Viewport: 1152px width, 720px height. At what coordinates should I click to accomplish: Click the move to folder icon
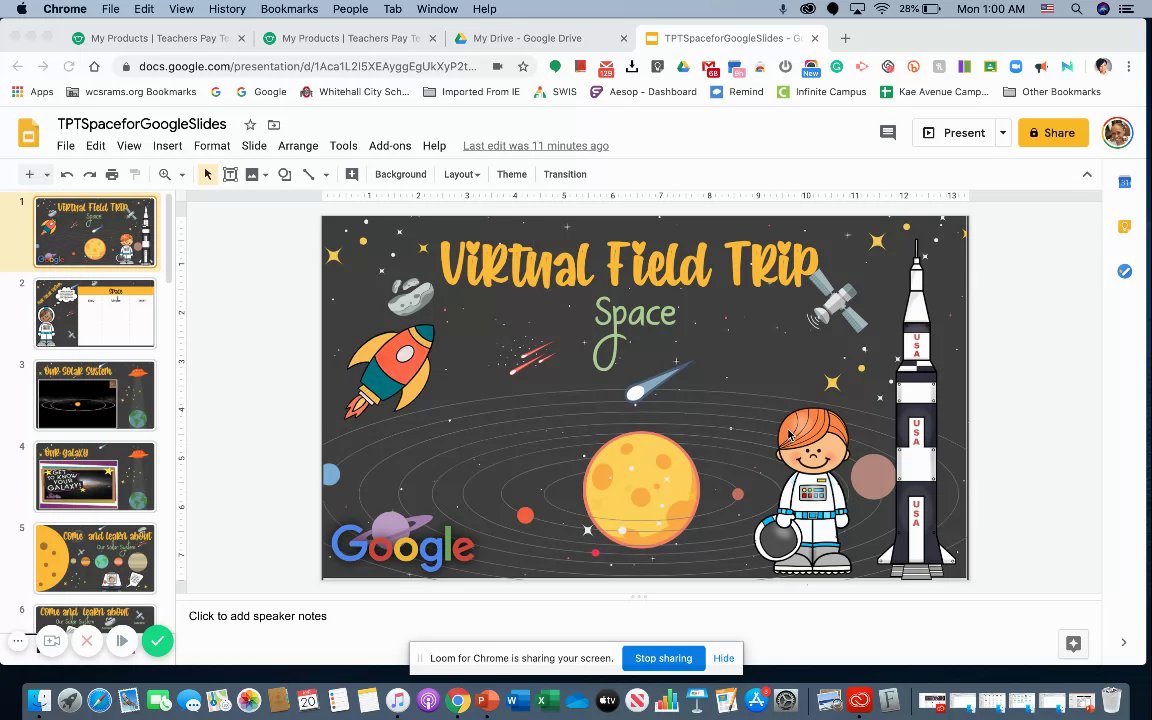274,125
